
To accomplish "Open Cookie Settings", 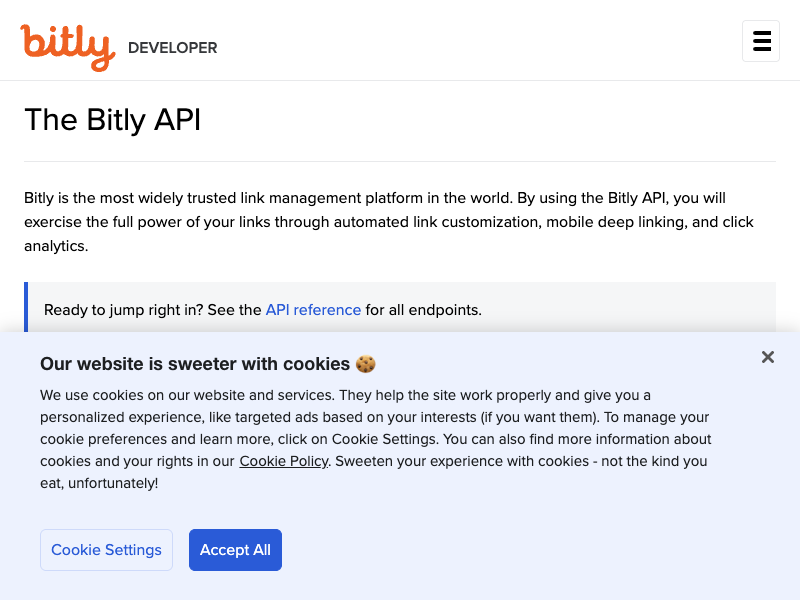I will point(106,549).
